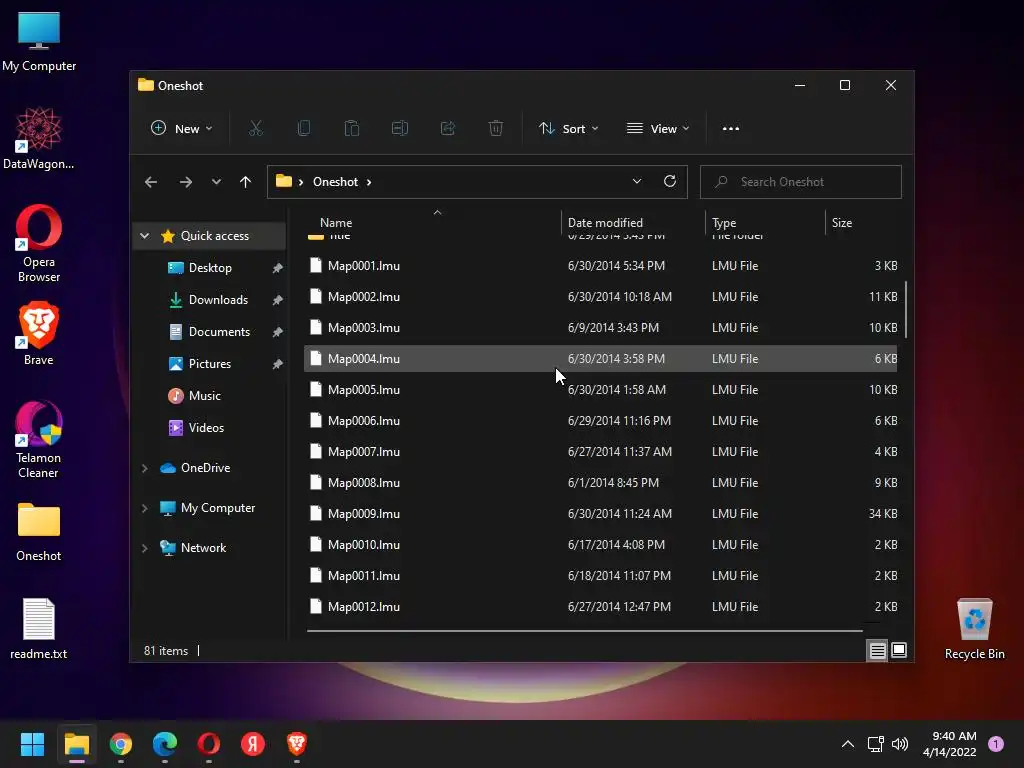Click the Windows Start button
This screenshot has width=1024, height=768.
32,744
